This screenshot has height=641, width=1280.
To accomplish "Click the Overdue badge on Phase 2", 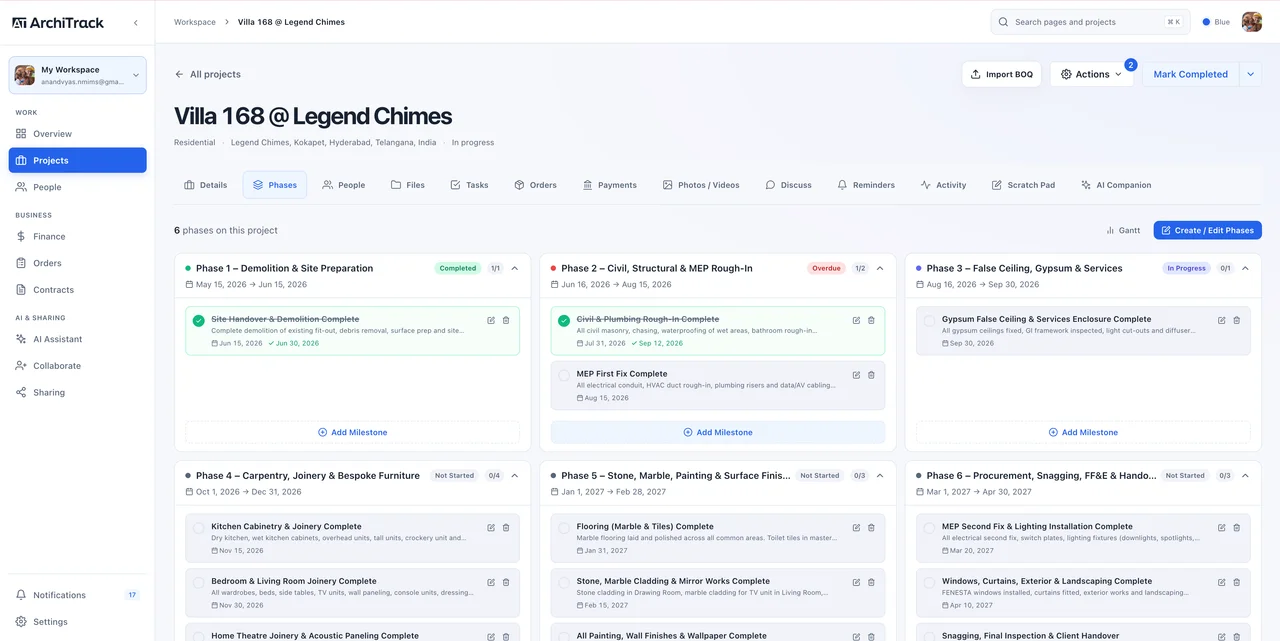I will tap(826, 268).
